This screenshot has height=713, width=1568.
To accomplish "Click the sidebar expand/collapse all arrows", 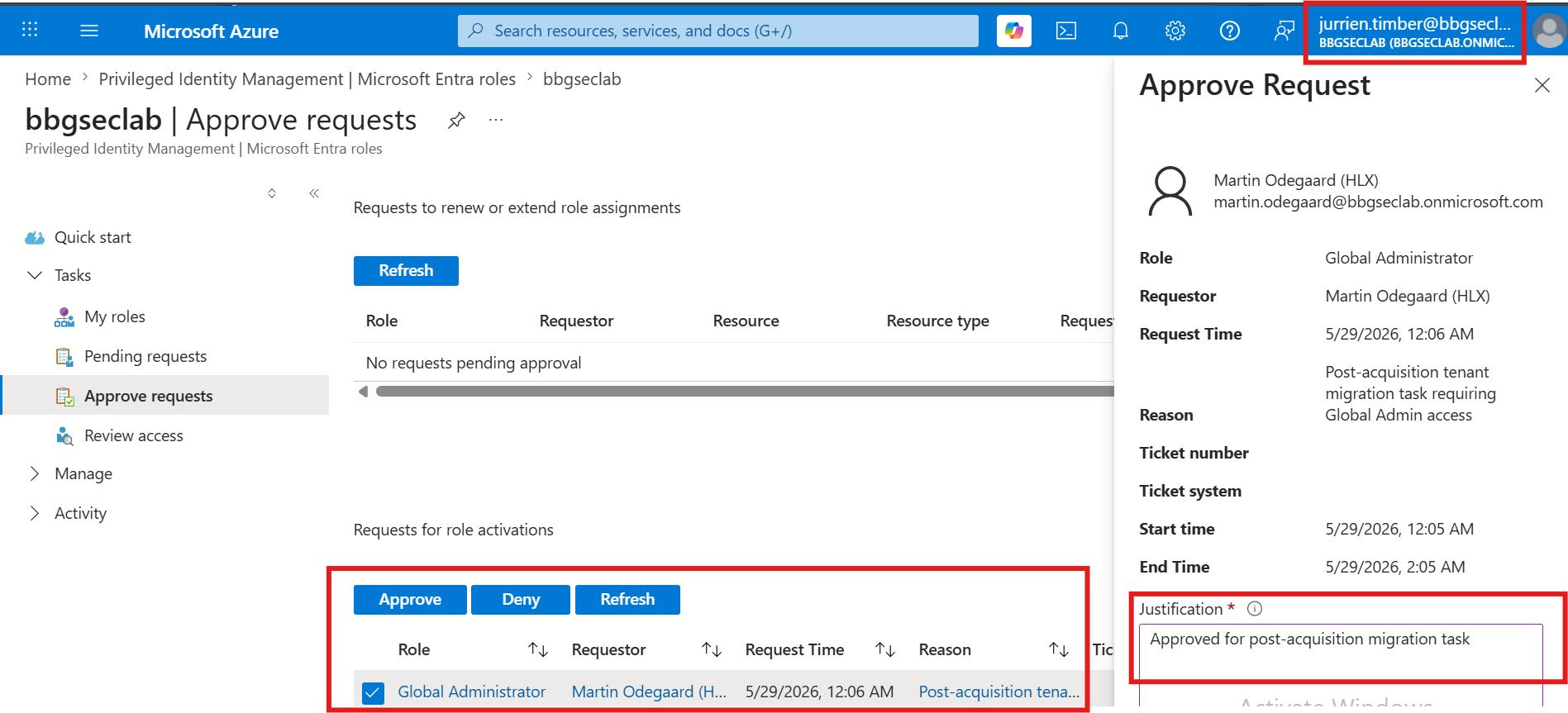I will coord(272,193).
